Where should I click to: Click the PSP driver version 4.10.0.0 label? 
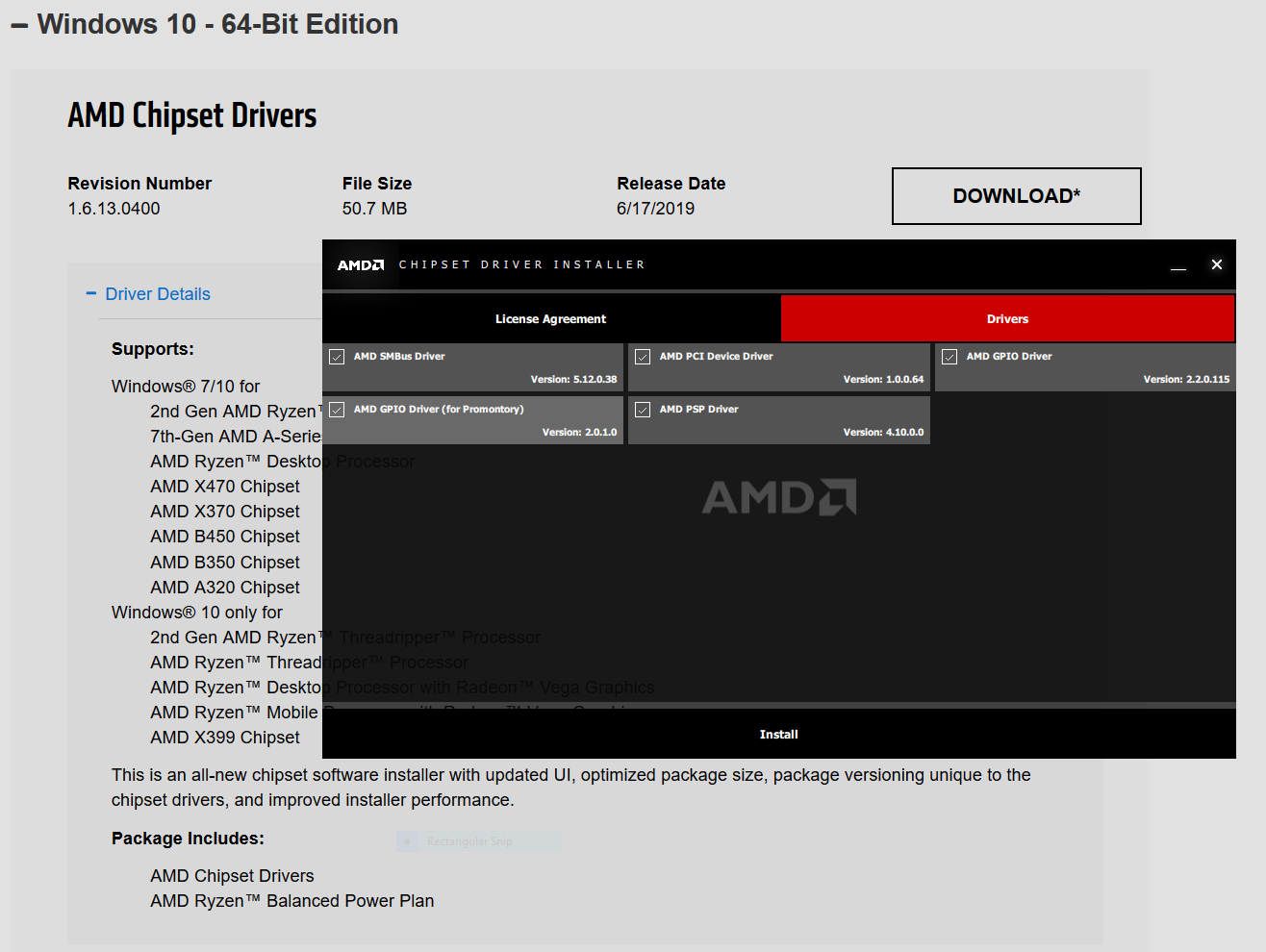[883, 433]
